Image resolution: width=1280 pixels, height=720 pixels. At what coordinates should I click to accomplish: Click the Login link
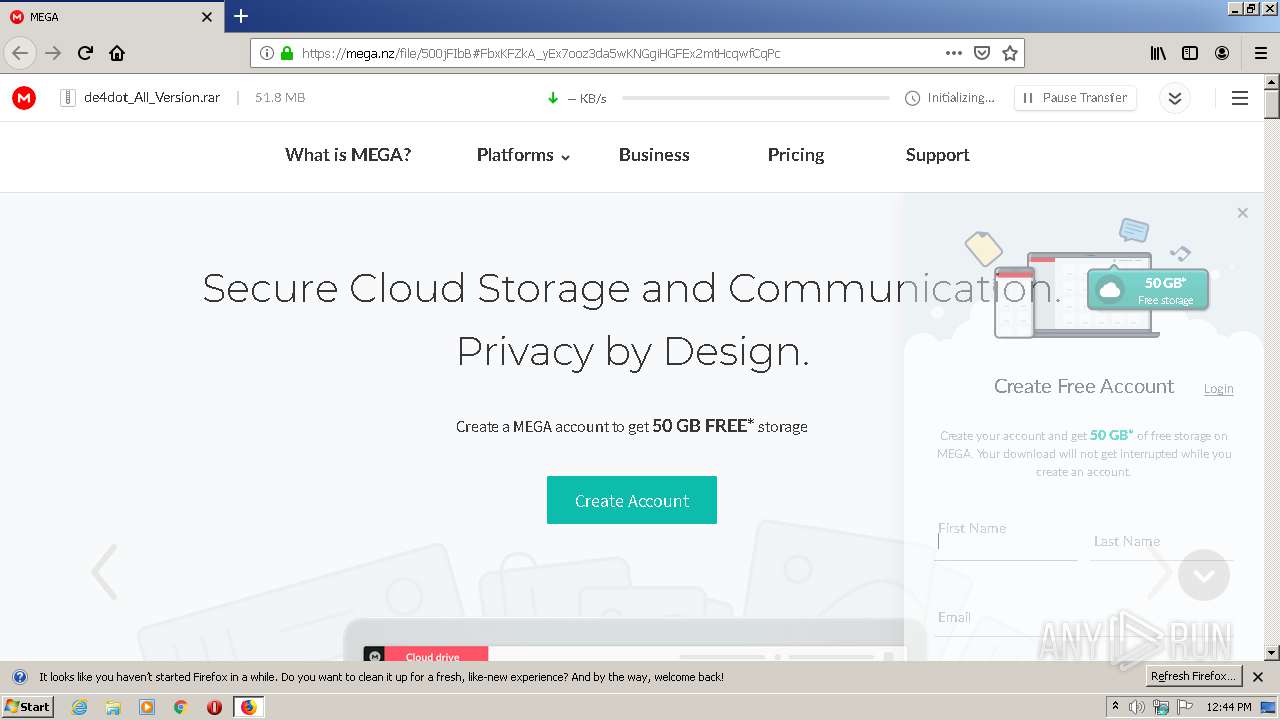pyautogui.click(x=1218, y=389)
